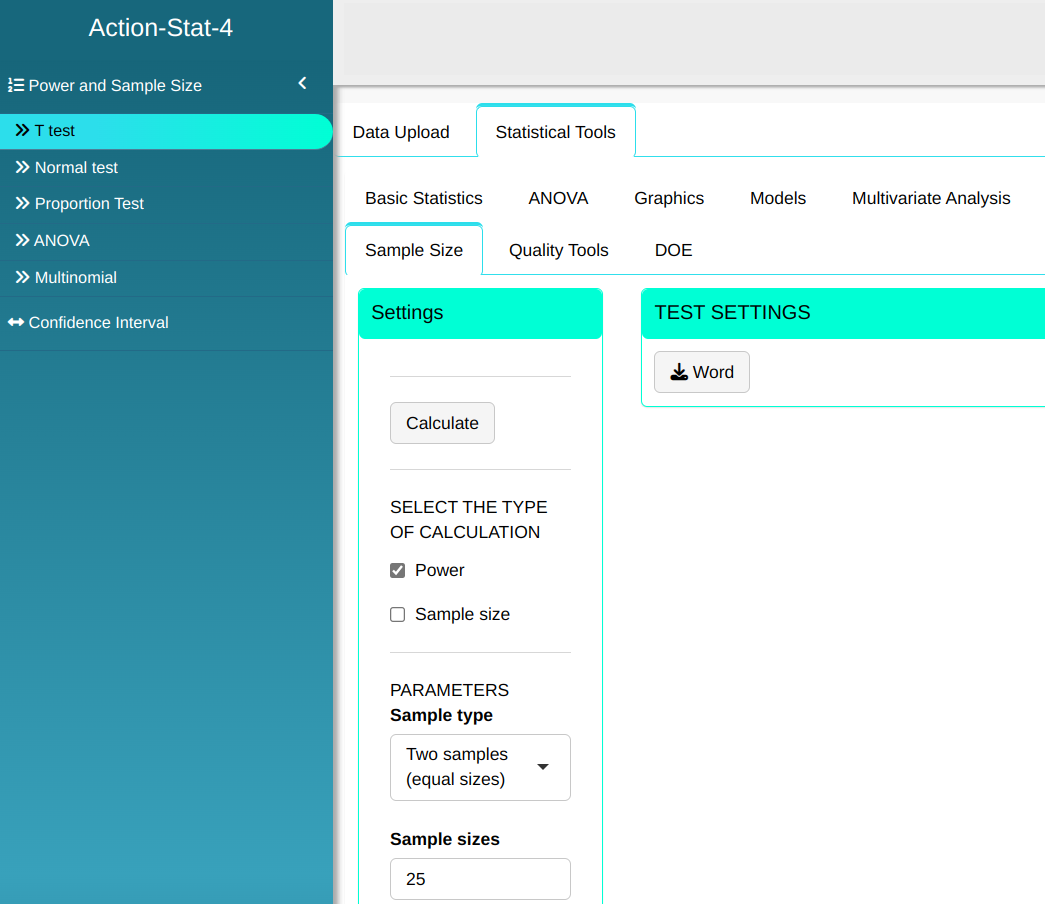Click the double-arrow icon beside Normal test
The width and height of the screenshot is (1045, 904).
22,168
